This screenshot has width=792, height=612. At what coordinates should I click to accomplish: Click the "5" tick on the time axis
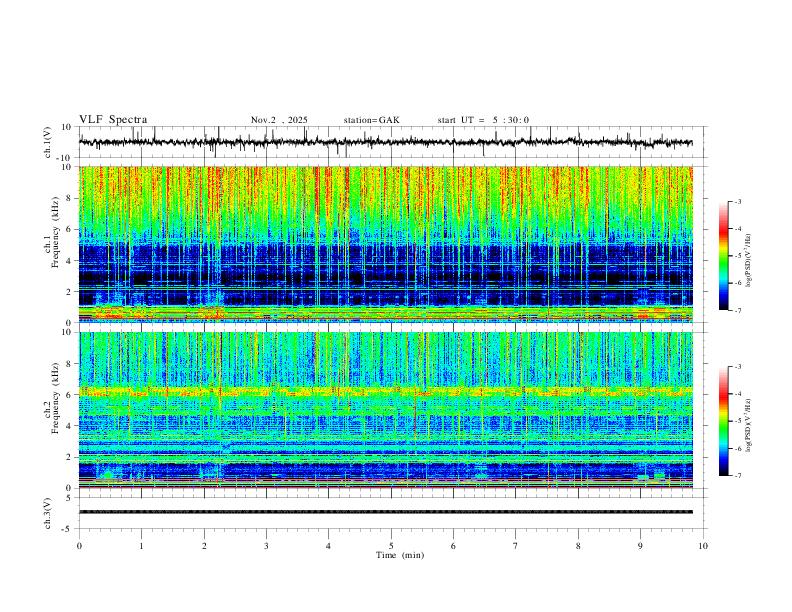pyautogui.click(x=391, y=546)
